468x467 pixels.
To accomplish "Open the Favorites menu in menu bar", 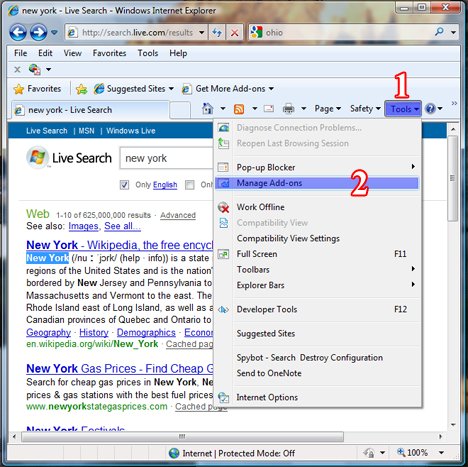I will [109, 53].
